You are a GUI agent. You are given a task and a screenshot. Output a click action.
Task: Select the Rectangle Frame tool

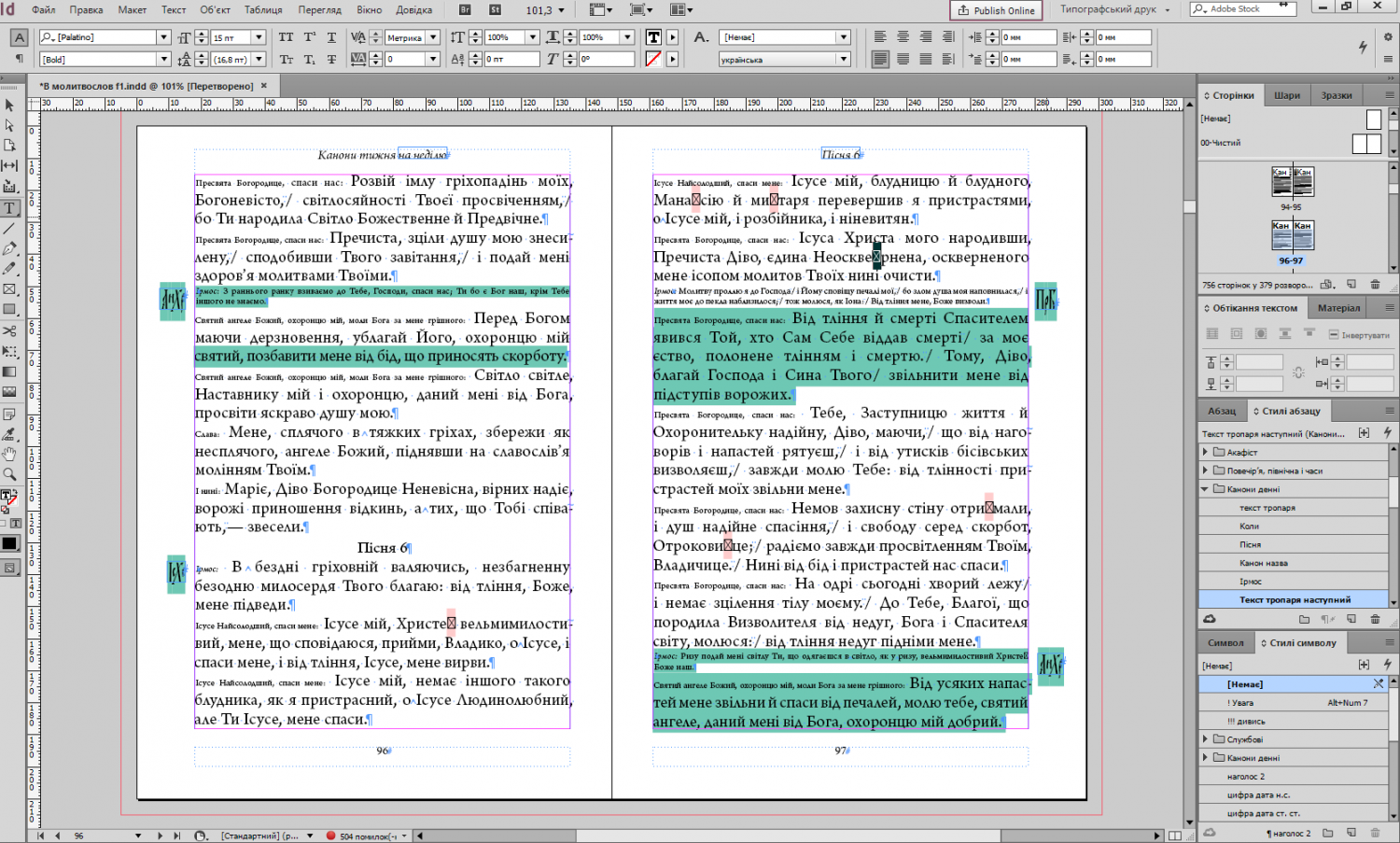coord(10,289)
